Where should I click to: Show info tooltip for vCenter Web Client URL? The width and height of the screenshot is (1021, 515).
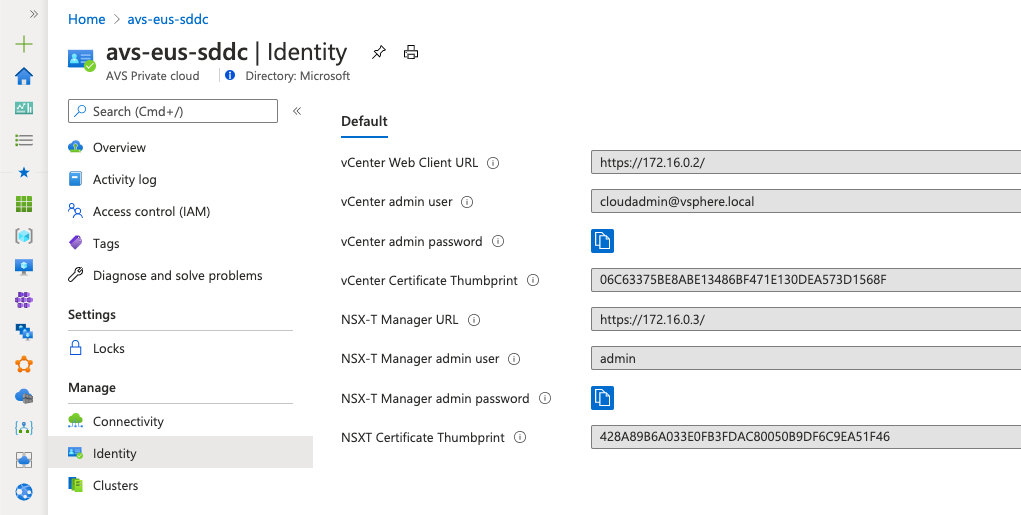(x=493, y=163)
